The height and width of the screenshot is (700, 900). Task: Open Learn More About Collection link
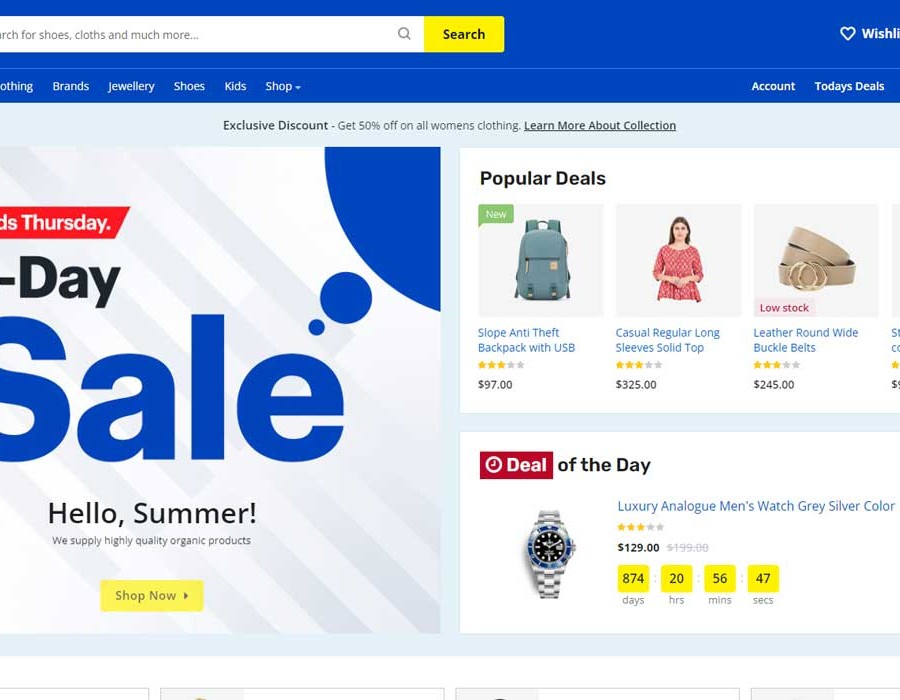click(x=600, y=125)
